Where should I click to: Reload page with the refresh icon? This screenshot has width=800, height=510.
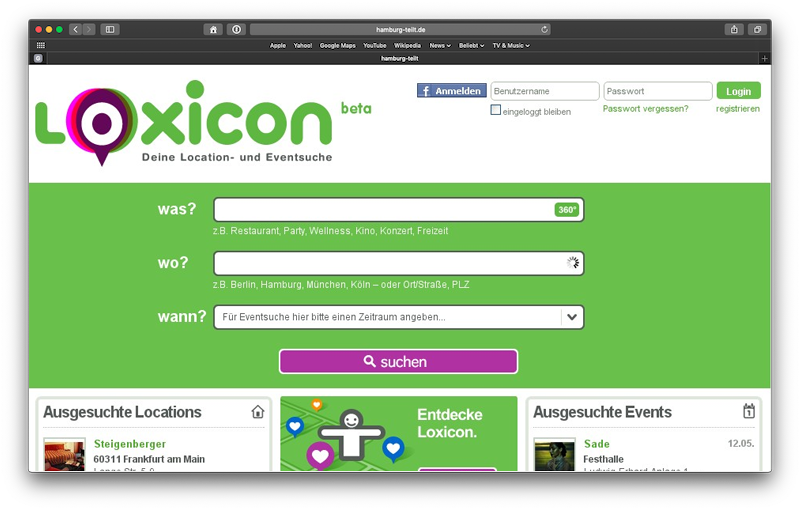(x=544, y=30)
